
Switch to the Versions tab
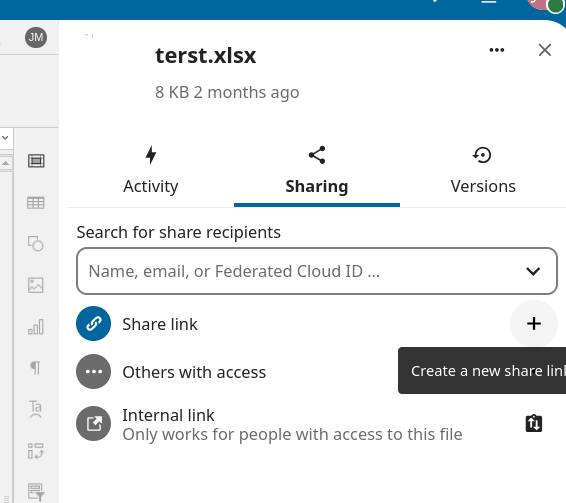click(483, 170)
